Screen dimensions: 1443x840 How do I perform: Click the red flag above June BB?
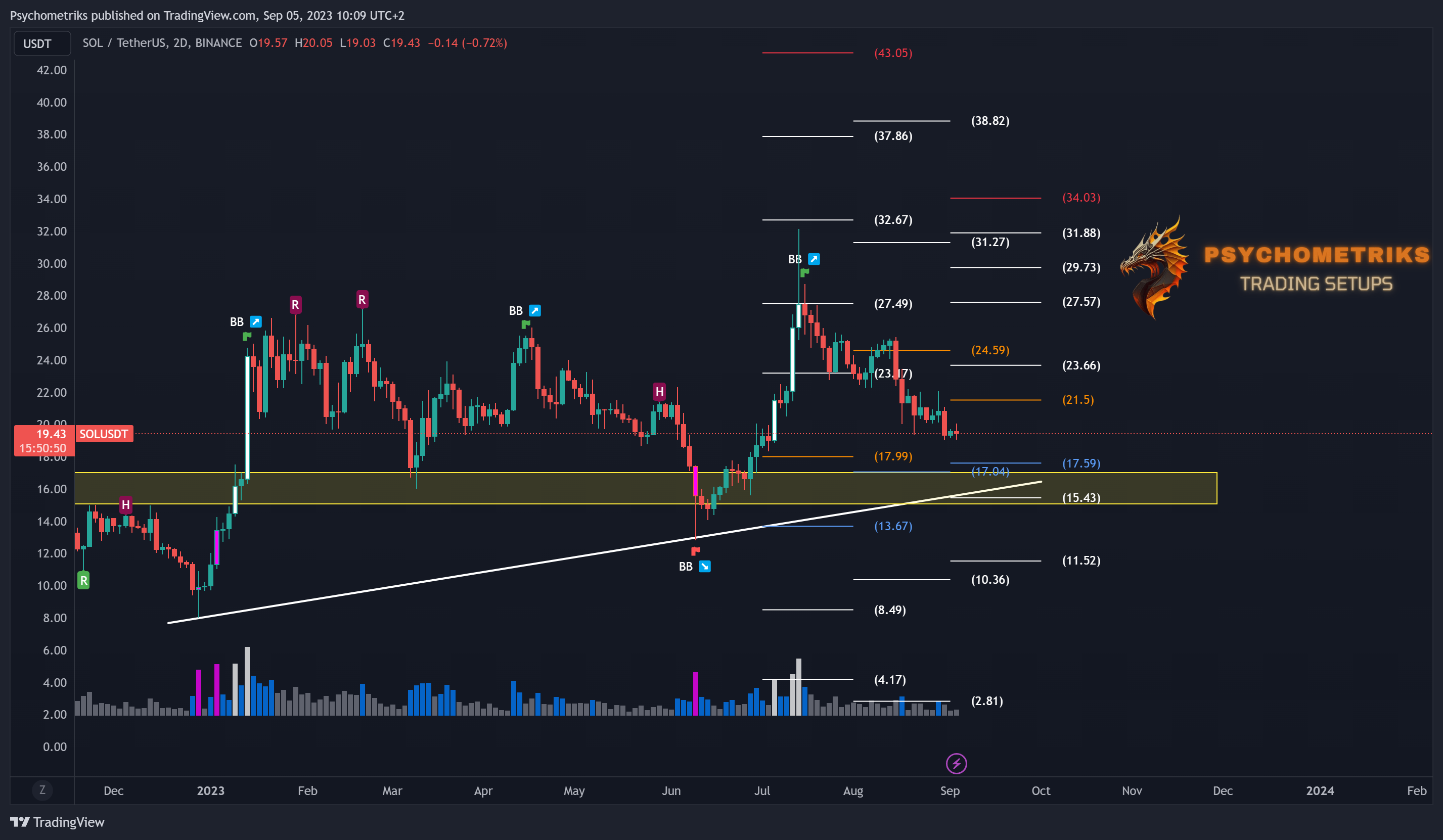(x=695, y=551)
